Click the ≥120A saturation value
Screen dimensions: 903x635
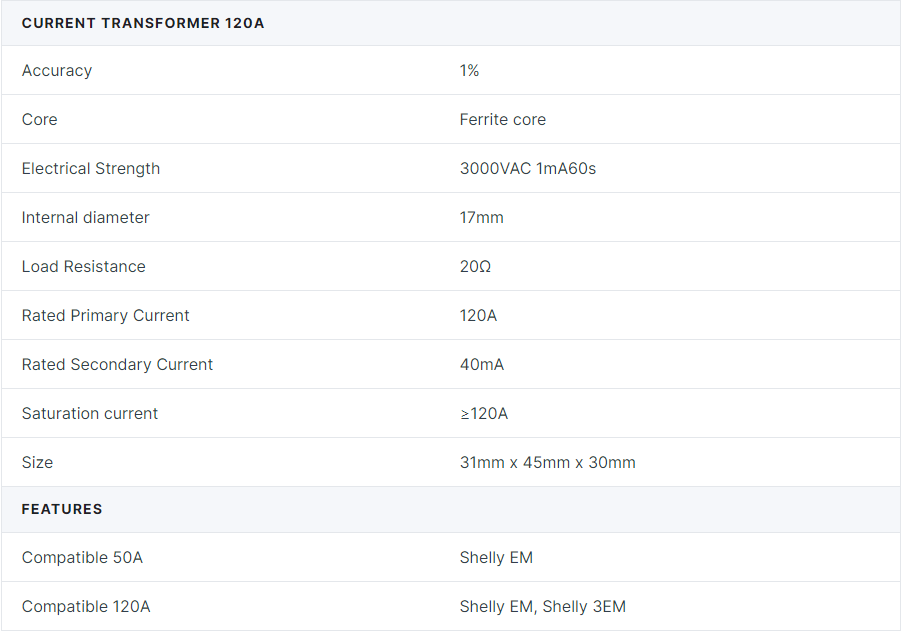[484, 413]
